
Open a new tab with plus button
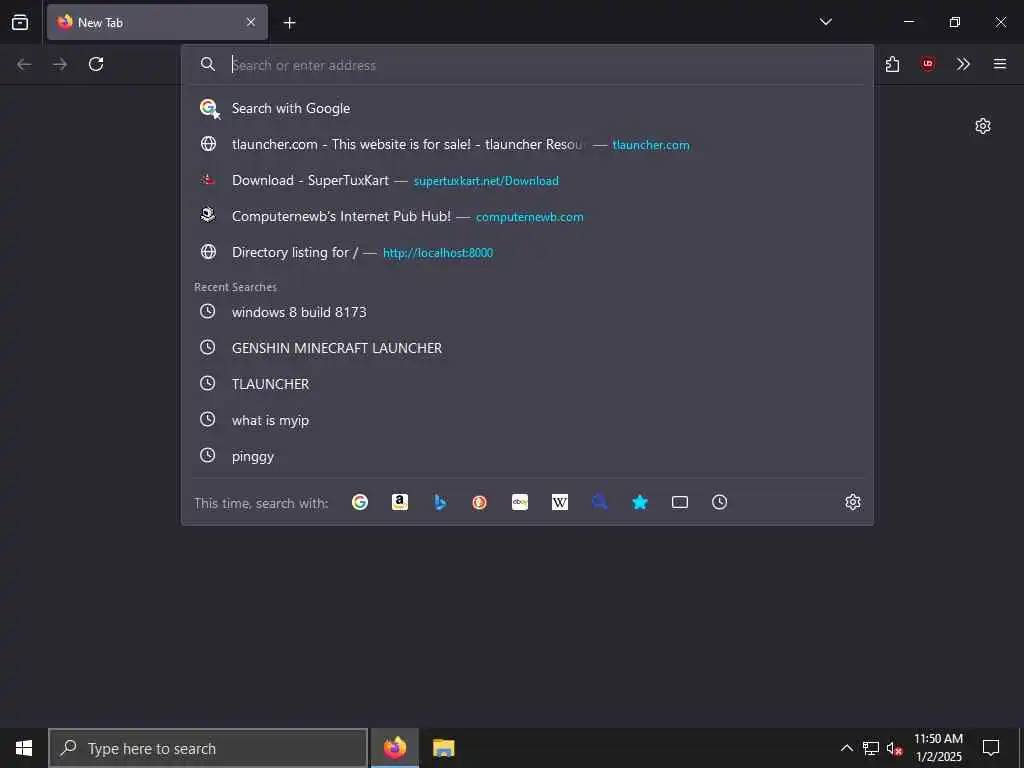289,23
